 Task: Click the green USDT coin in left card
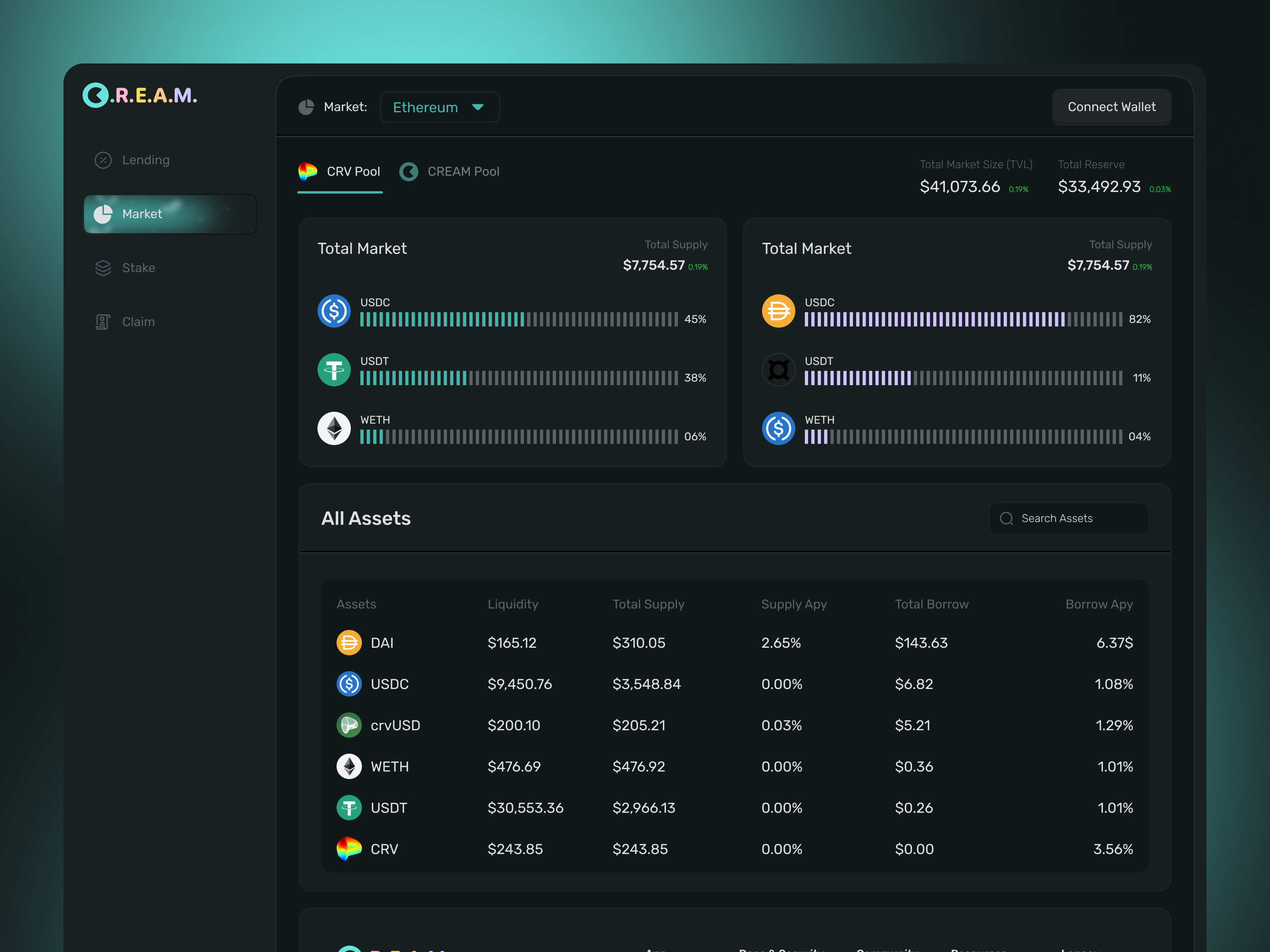tap(334, 370)
